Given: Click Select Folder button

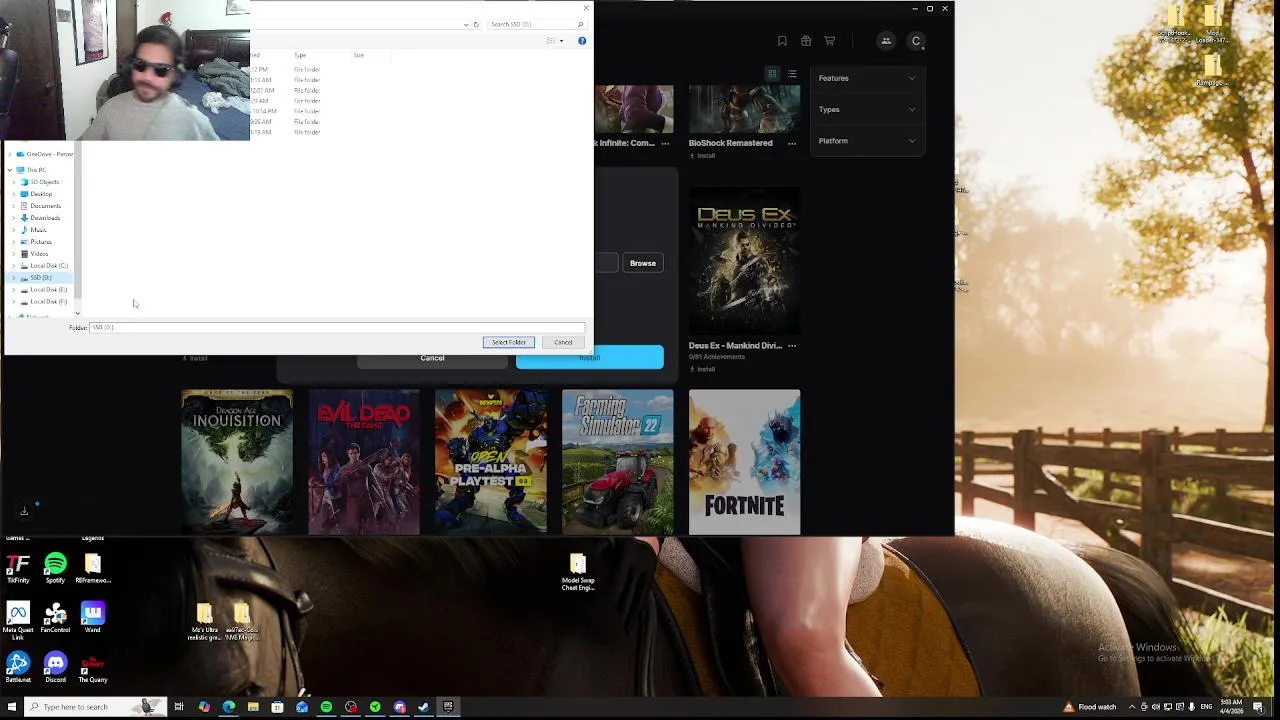Looking at the screenshot, I should pos(509,342).
